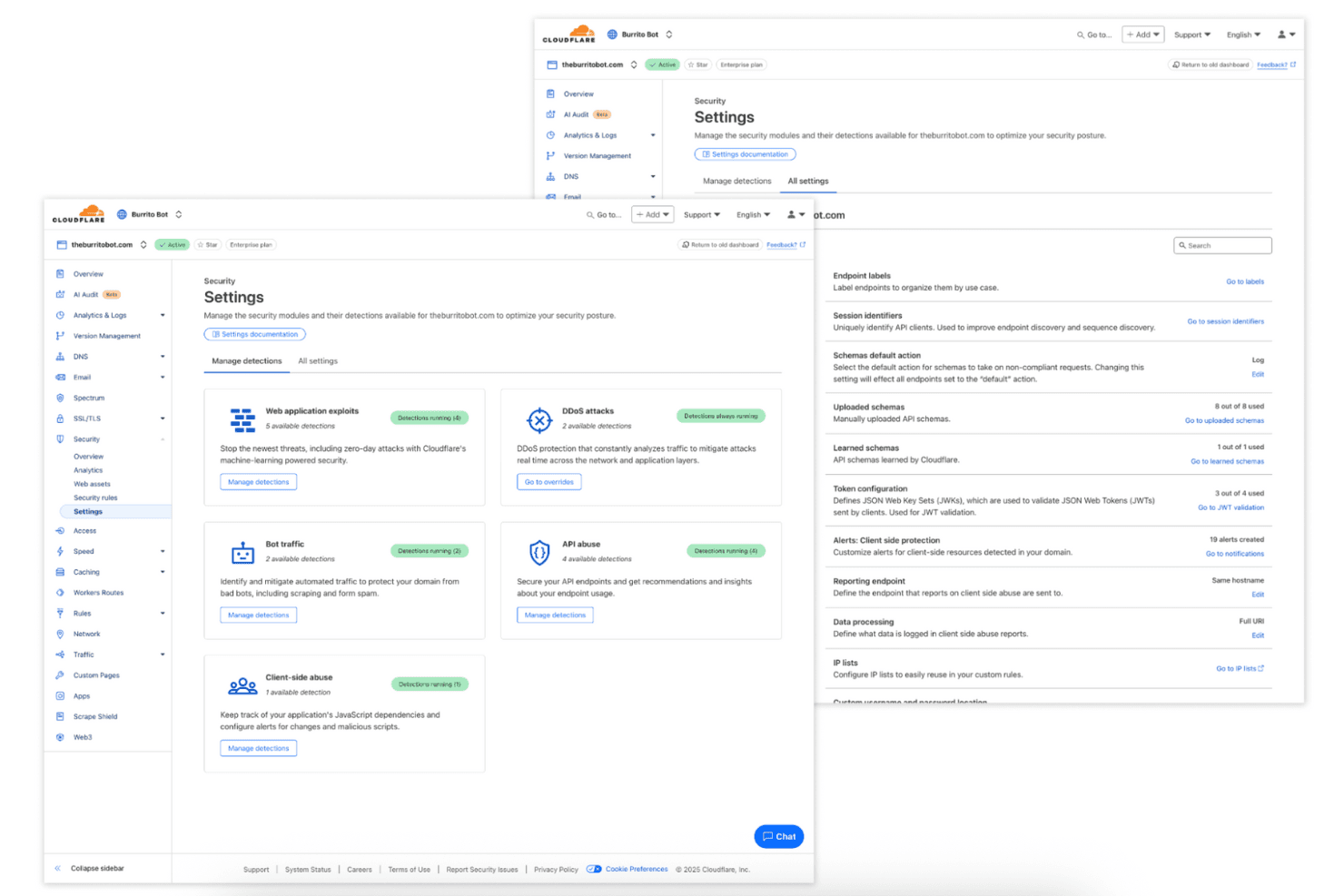Open the user account menu in the front window

click(796, 215)
